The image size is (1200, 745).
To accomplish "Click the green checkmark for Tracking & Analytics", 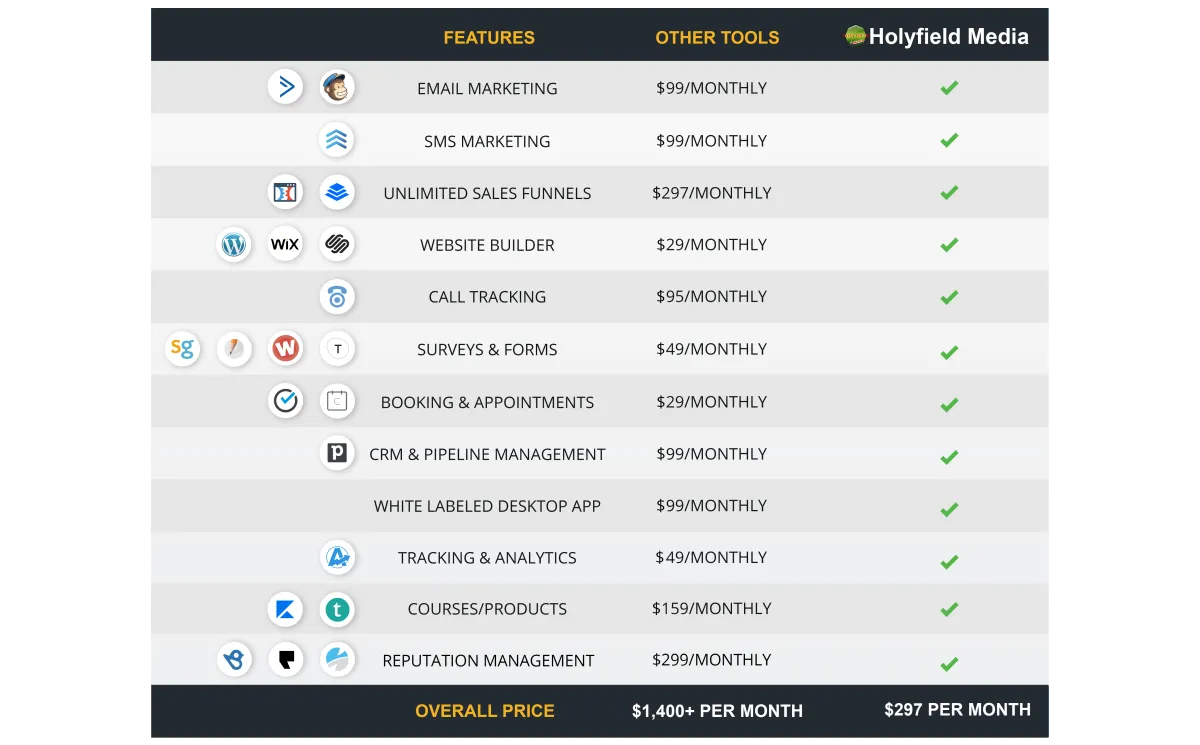I will click(x=949, y=561).
